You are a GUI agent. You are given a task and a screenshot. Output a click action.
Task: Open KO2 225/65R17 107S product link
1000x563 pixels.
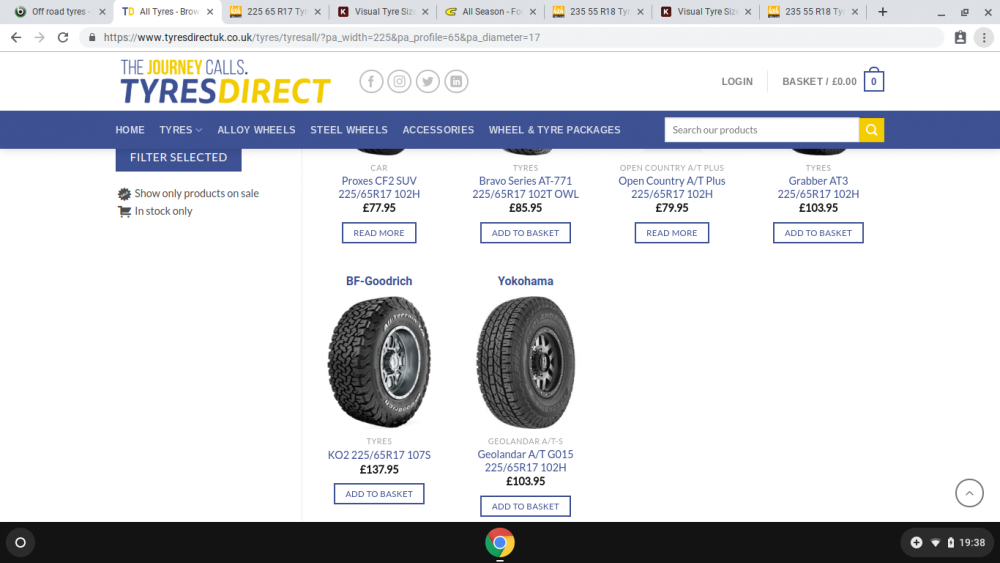point(379,455)
